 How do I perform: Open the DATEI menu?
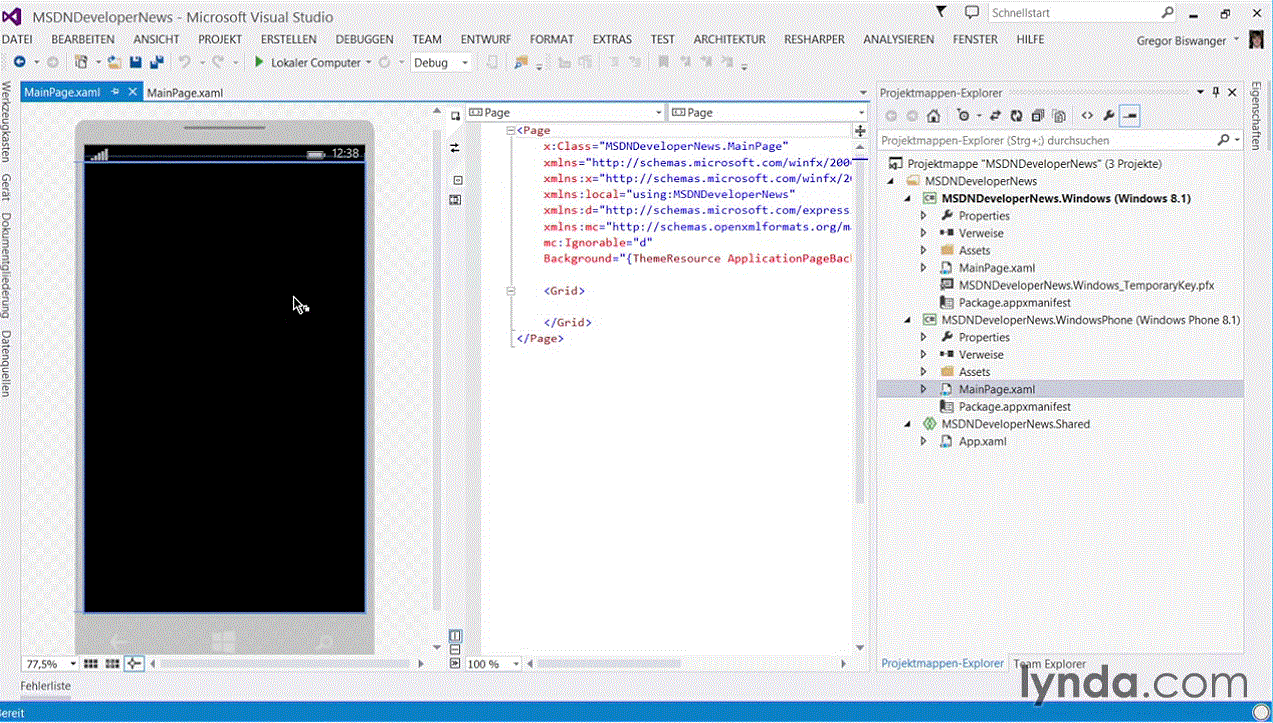click(x=17, y=39)
